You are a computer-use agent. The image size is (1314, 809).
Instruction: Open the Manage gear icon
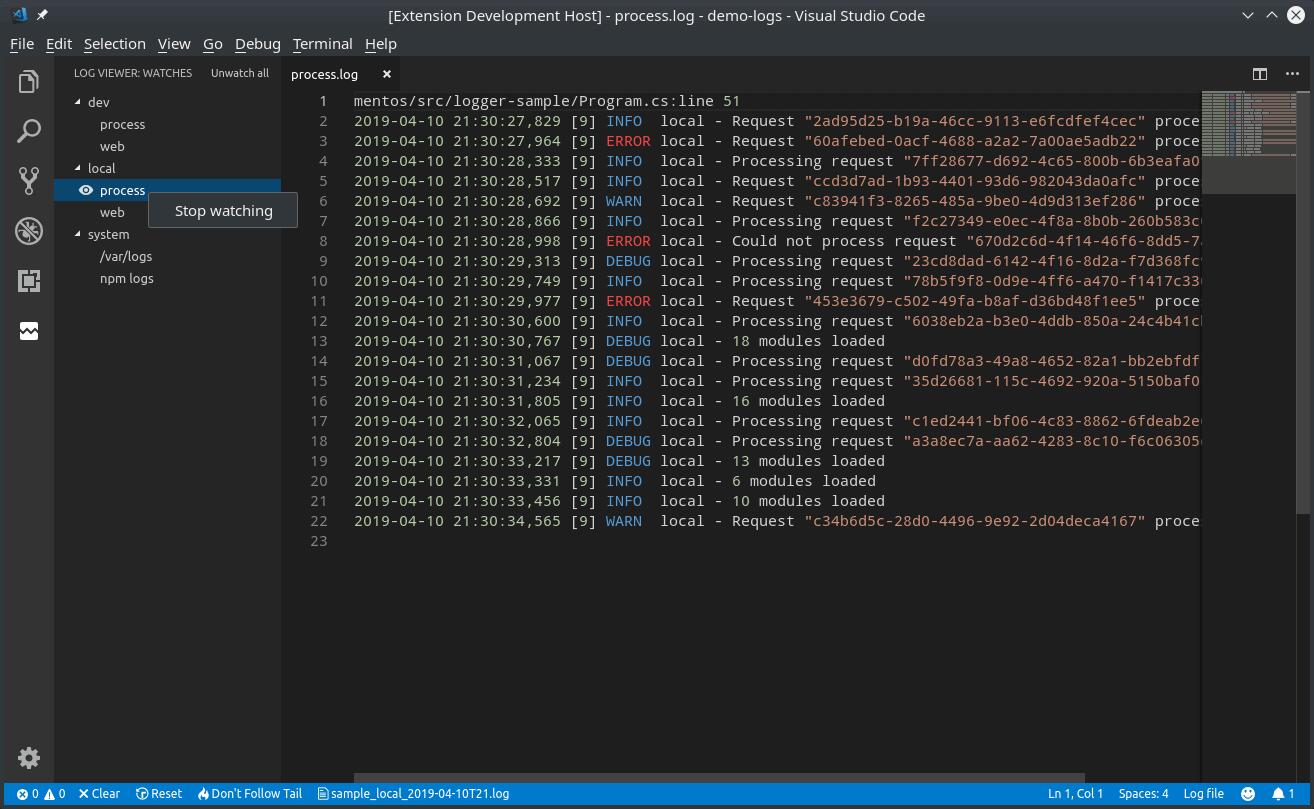click(29, 758)
